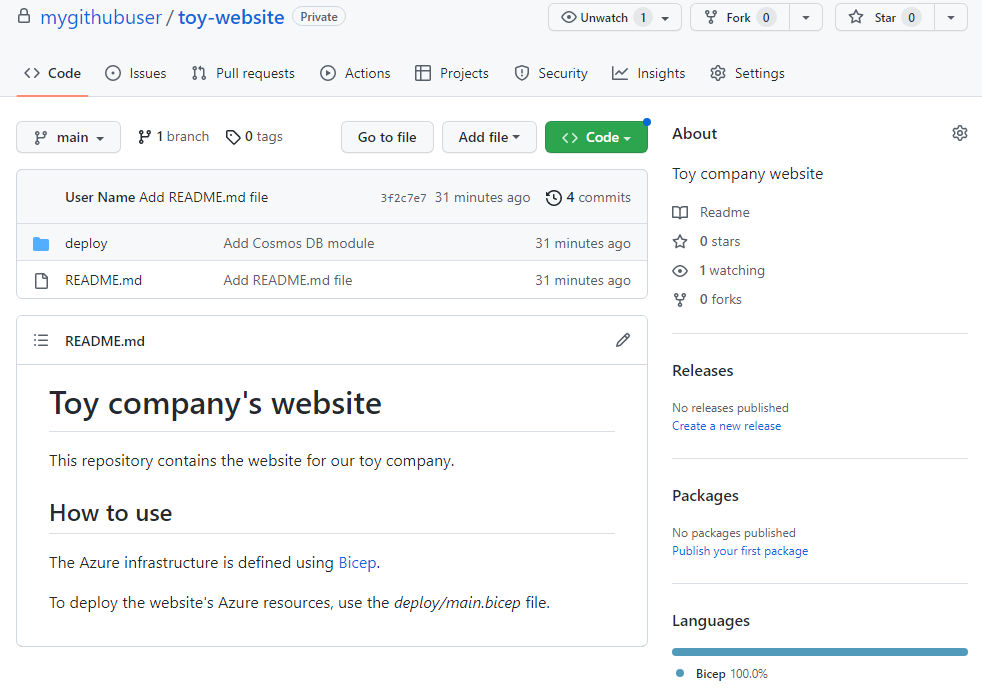Open the Issues tab

(x=136, y=73)
